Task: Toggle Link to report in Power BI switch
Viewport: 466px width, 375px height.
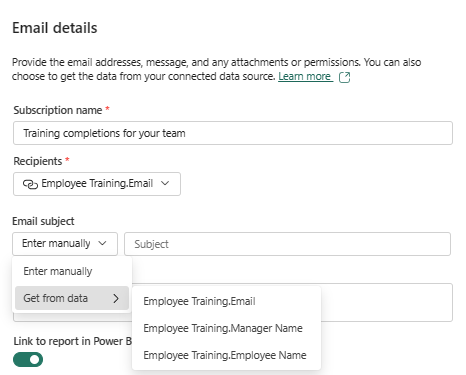Action: point(28,359)
